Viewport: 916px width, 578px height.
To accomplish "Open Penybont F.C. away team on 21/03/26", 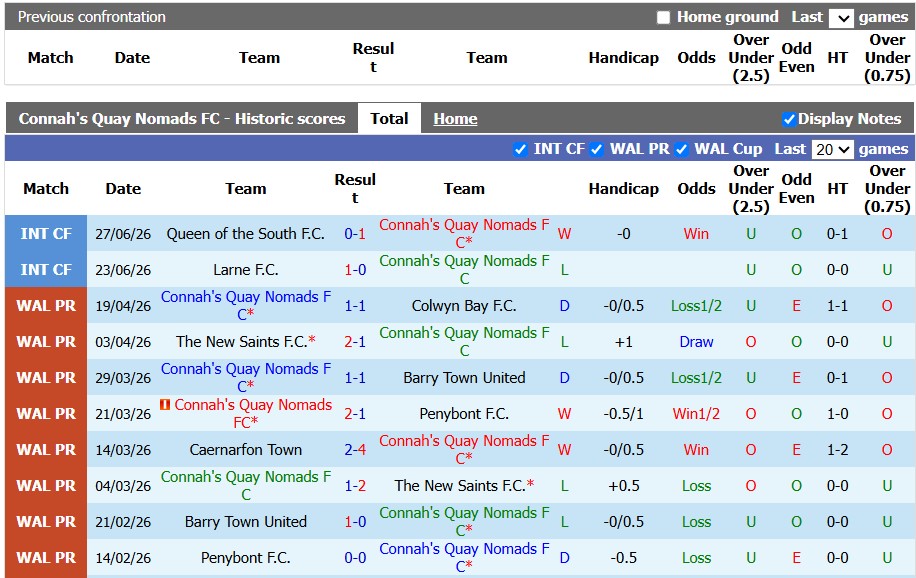I will (x=464, y=414).
